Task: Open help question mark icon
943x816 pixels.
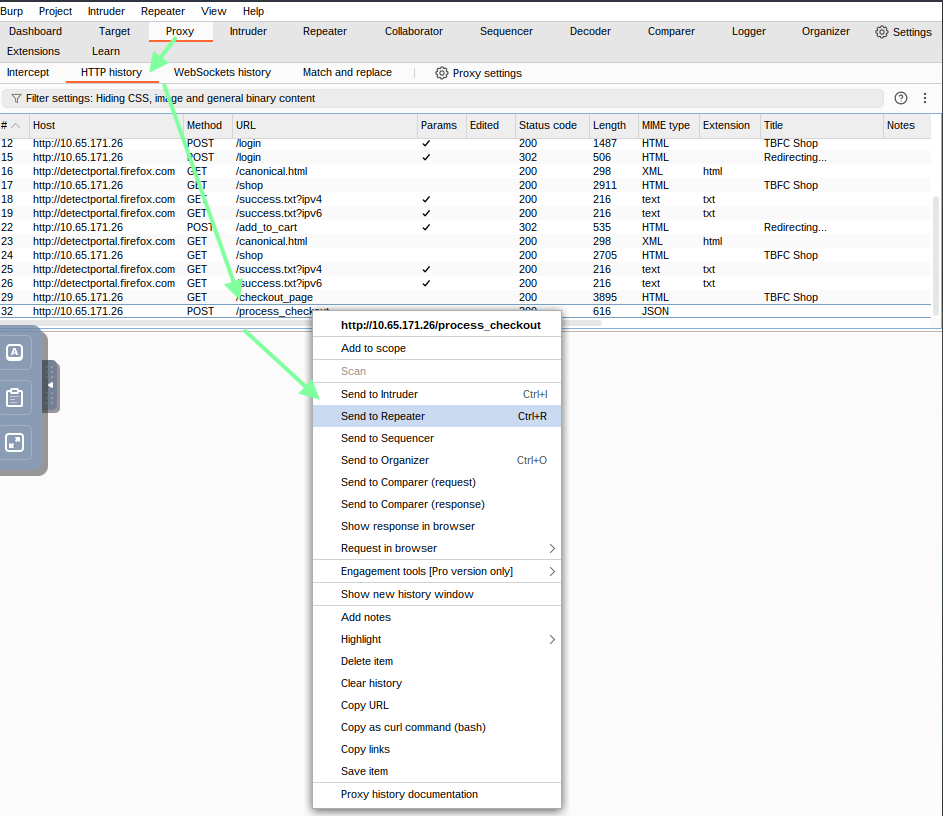Action: (x=901, y=98)
